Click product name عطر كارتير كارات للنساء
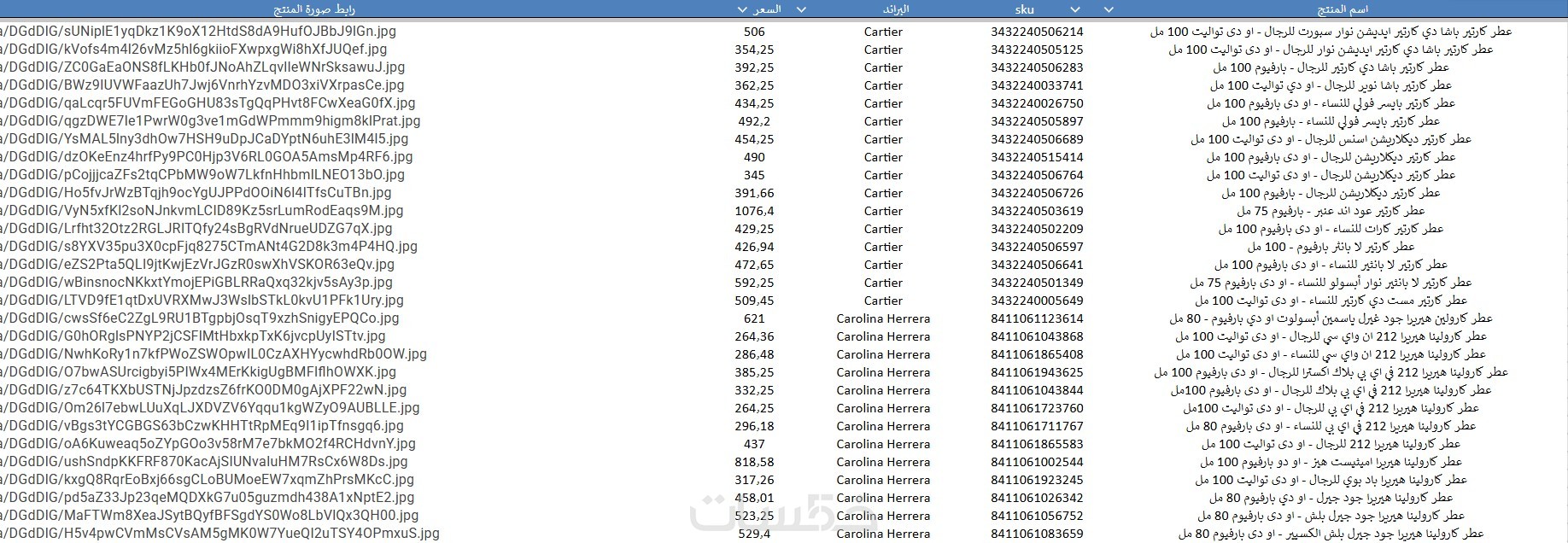The image size is (1568, 543). click(x=1331, y=229)
